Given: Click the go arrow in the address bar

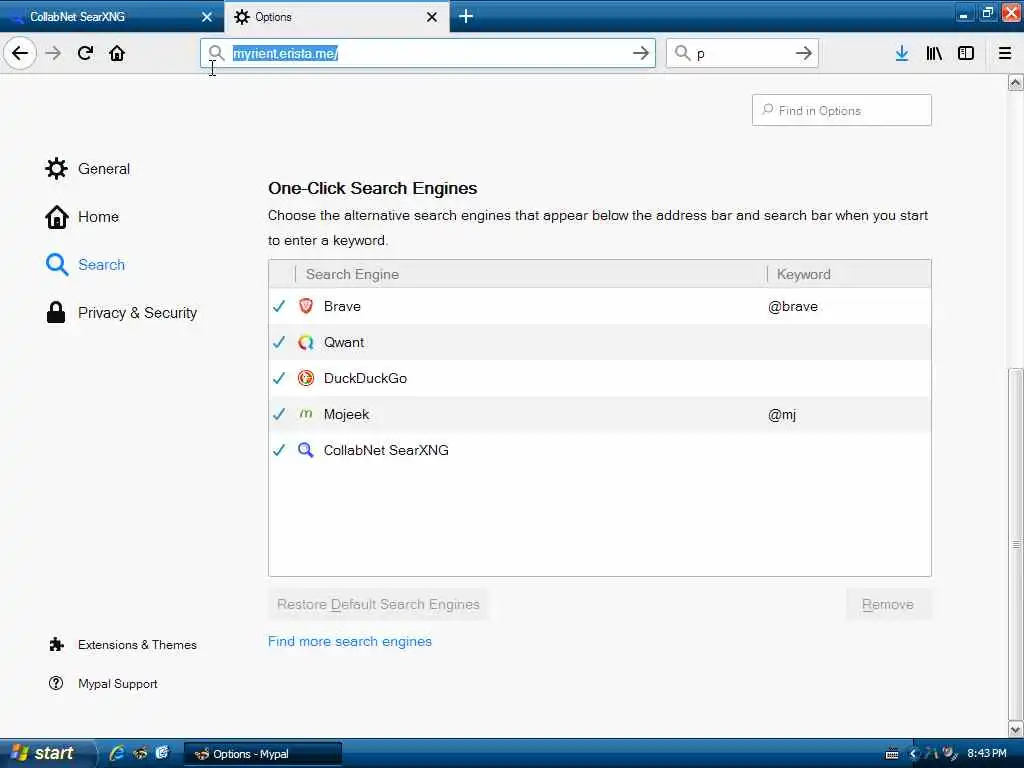Looking at the screenshot, I should (x=641, y=53).
